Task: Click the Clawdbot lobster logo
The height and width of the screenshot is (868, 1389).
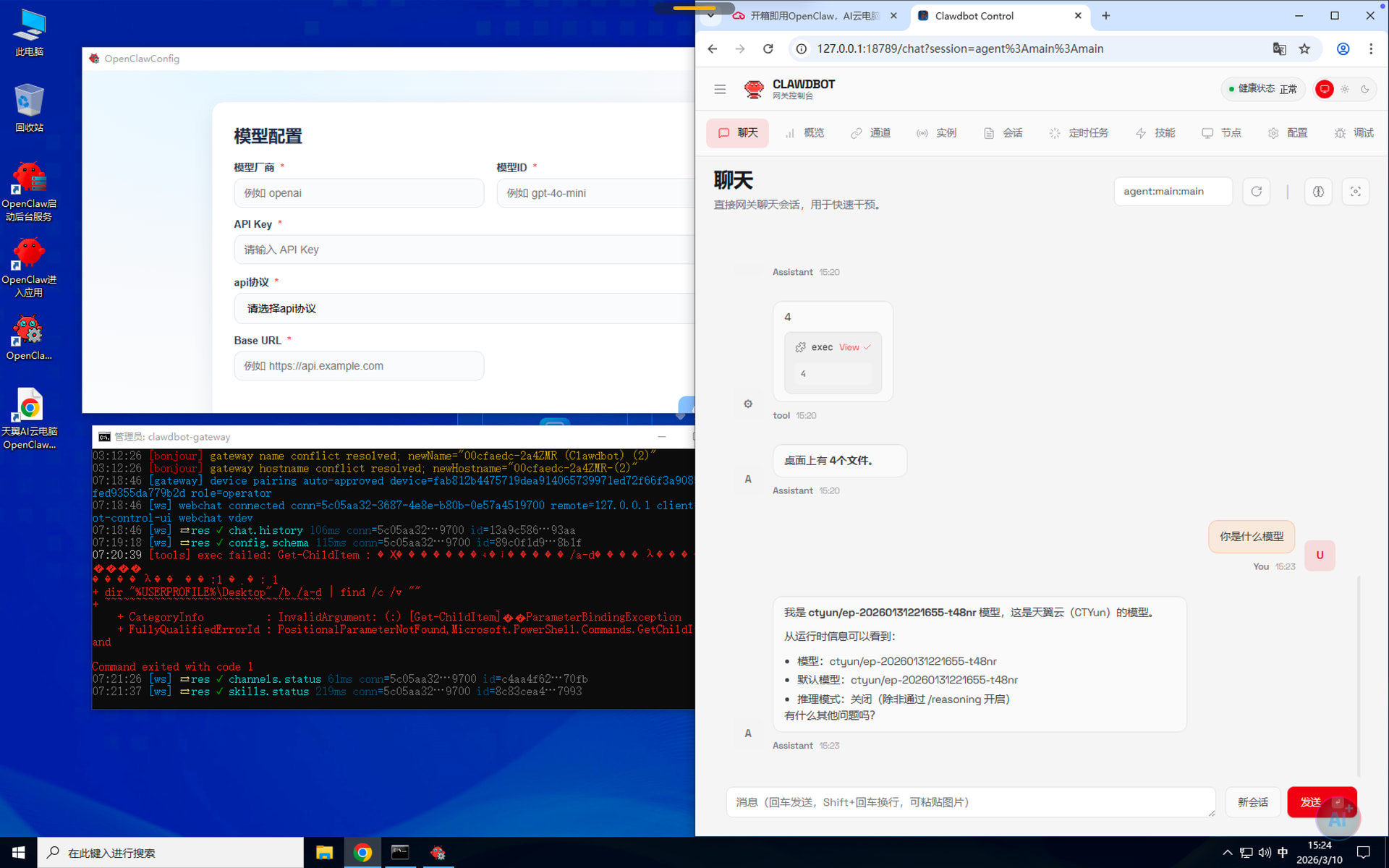Action: (x=754, y=89)
